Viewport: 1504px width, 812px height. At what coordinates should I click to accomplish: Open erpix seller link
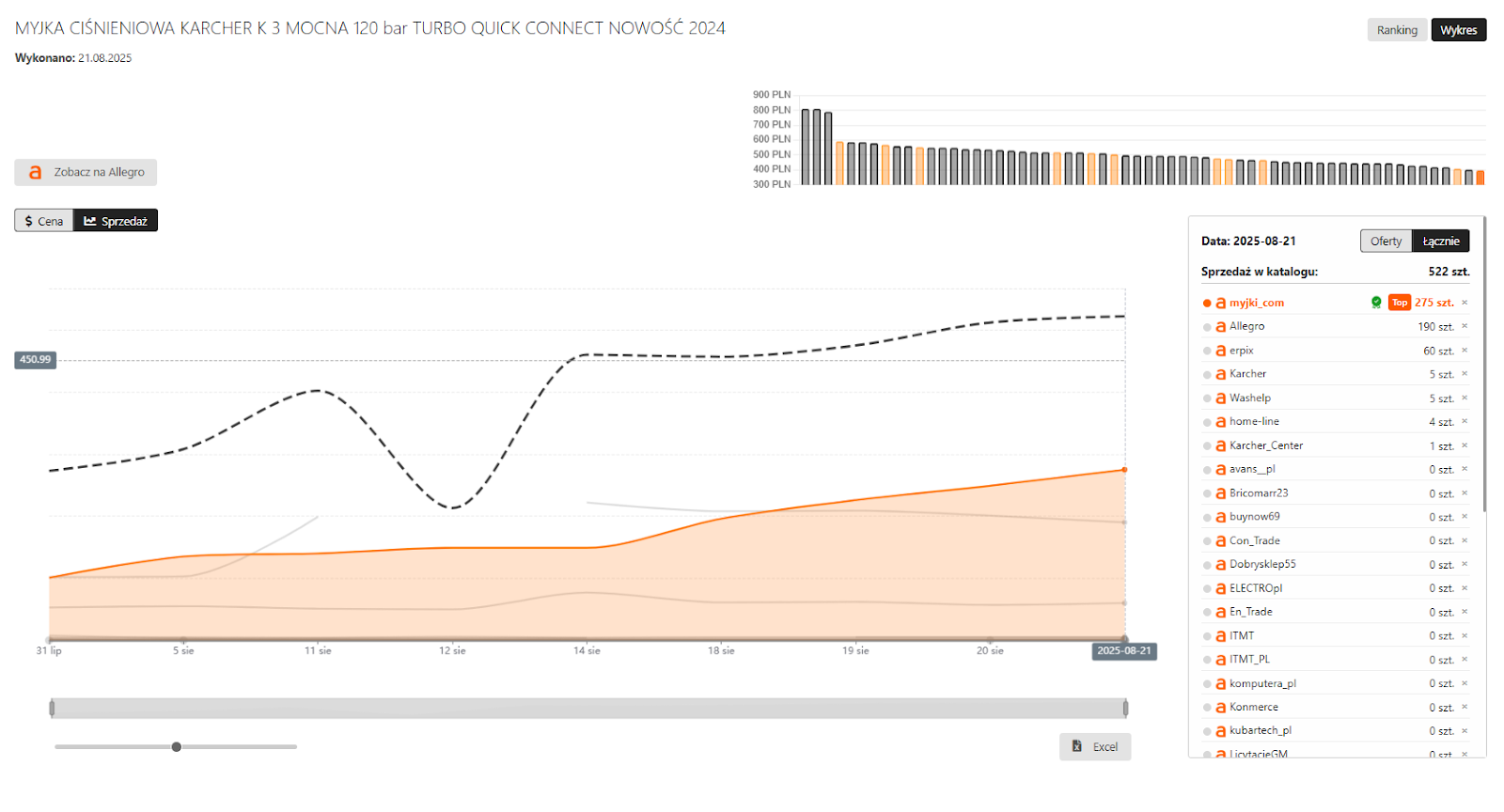[x=1241, y=351]
